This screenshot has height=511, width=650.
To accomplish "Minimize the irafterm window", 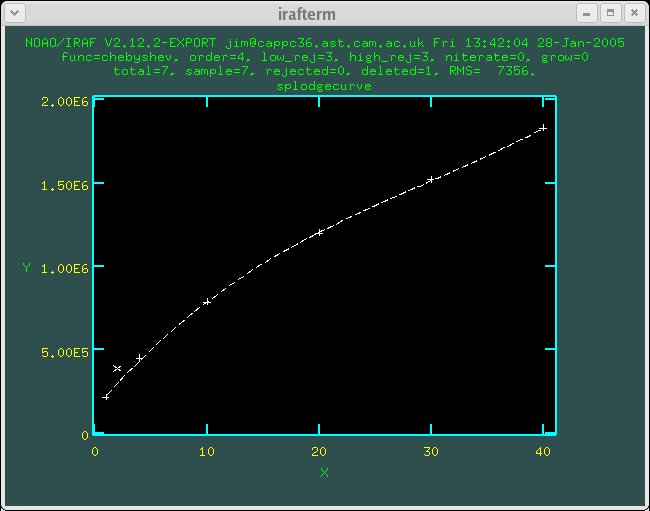I will click(x=587, y=13).
